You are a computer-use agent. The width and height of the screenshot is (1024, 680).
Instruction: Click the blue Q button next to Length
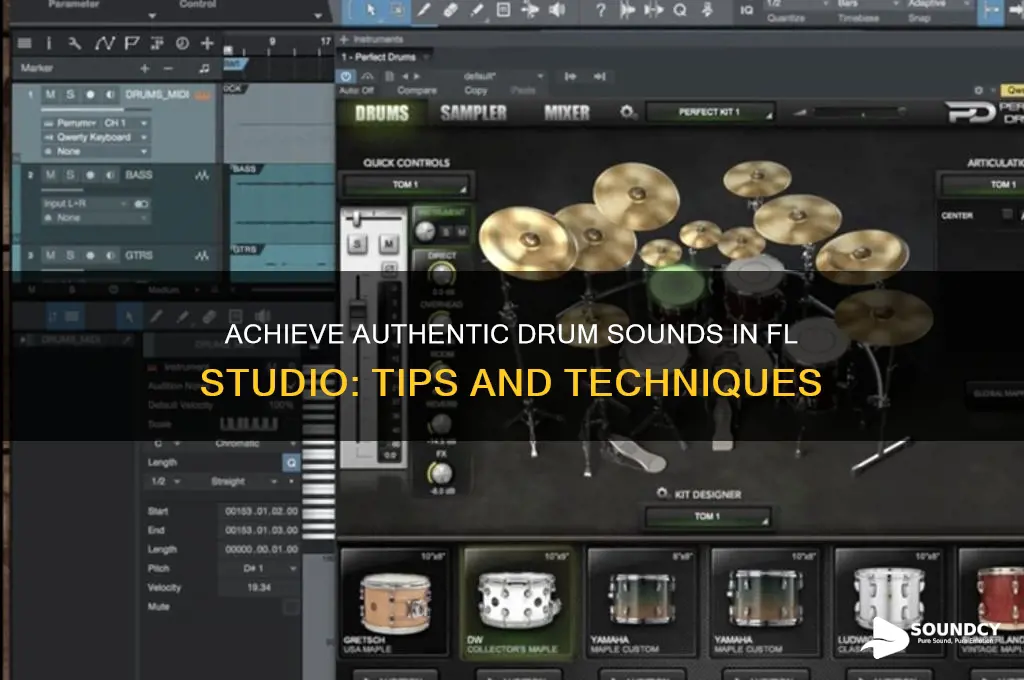click(291, 462)
